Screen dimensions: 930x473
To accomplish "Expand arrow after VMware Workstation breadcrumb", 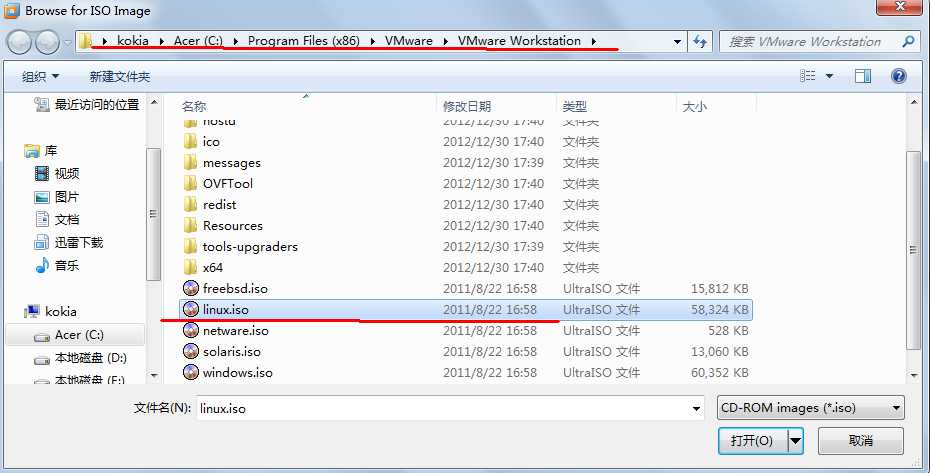I will [x=593, y=41].
